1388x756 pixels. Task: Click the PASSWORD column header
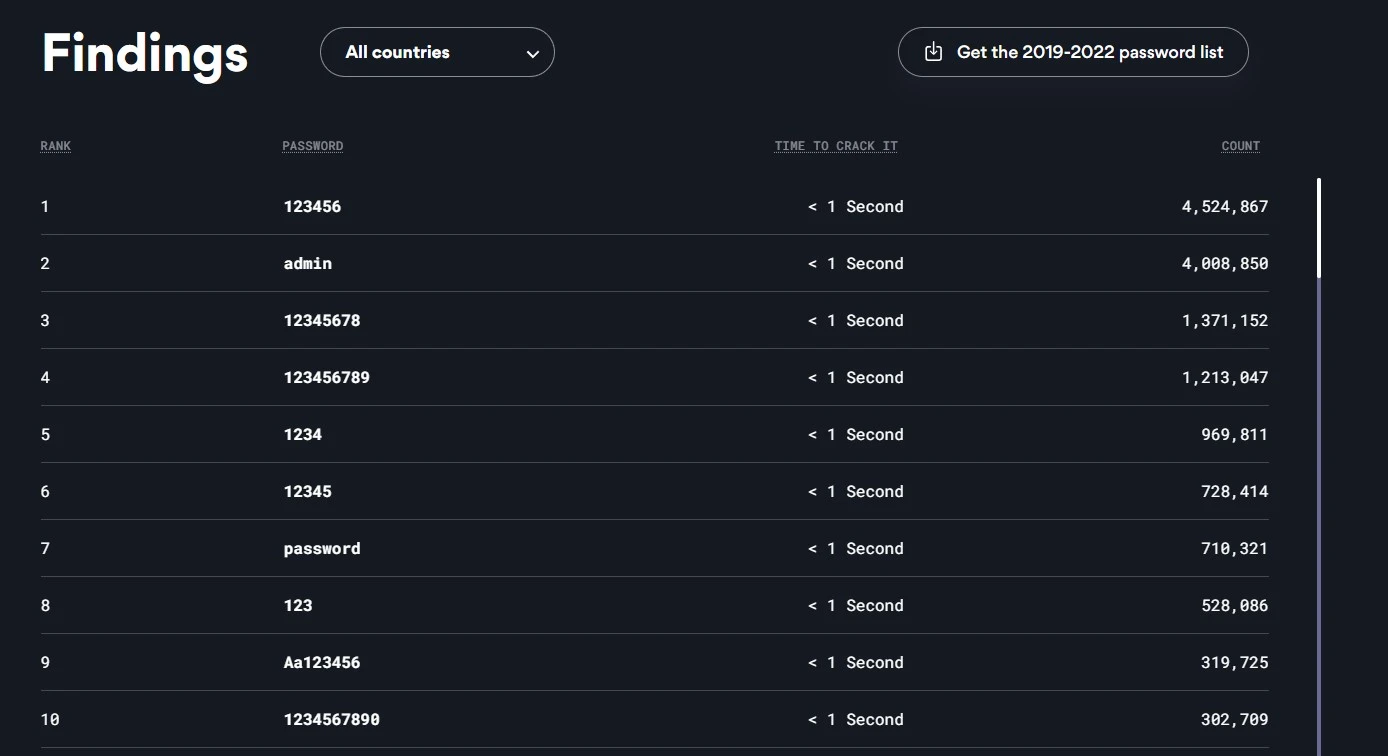coord(312,146)
